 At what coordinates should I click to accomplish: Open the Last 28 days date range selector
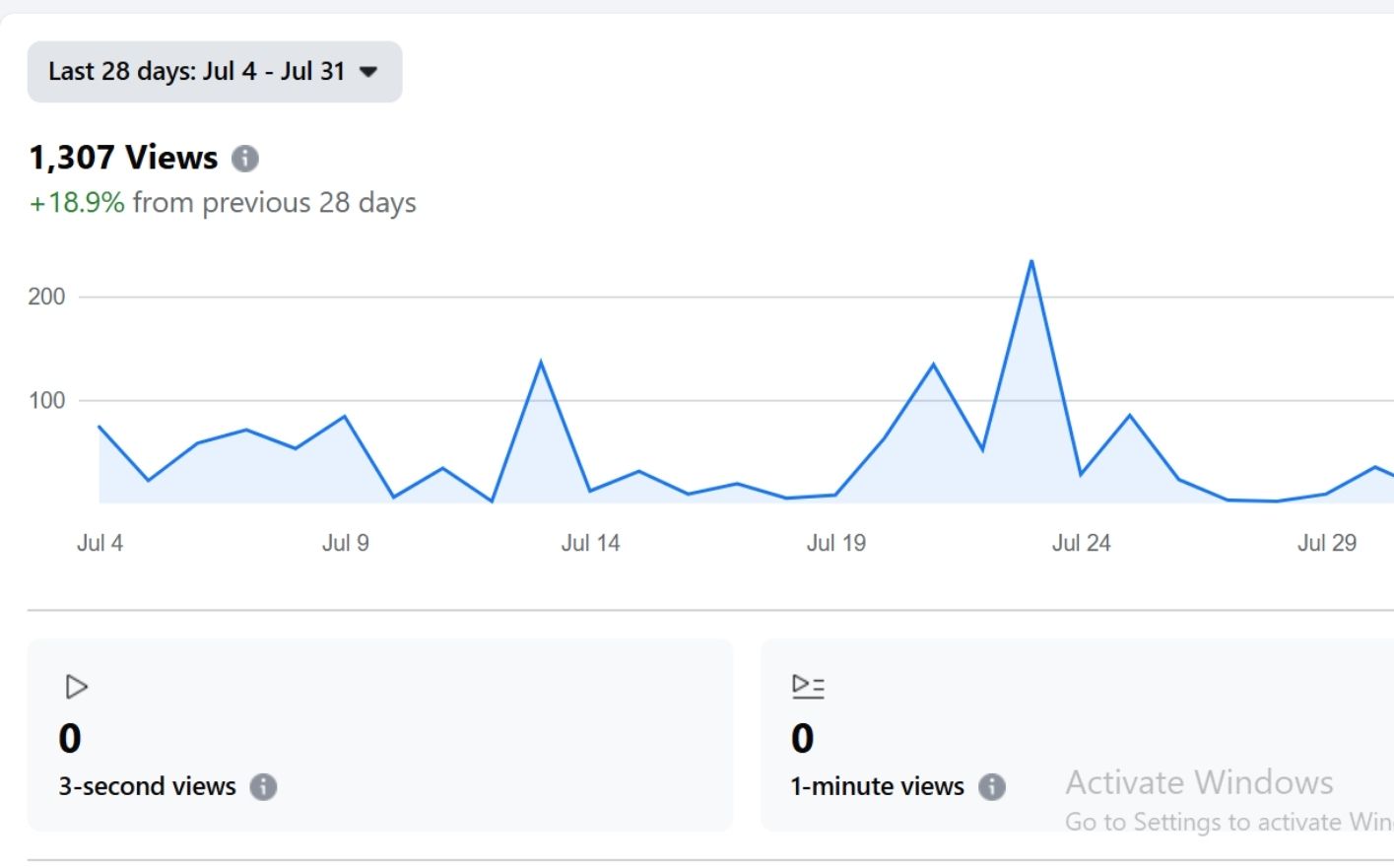click(215, 71)
